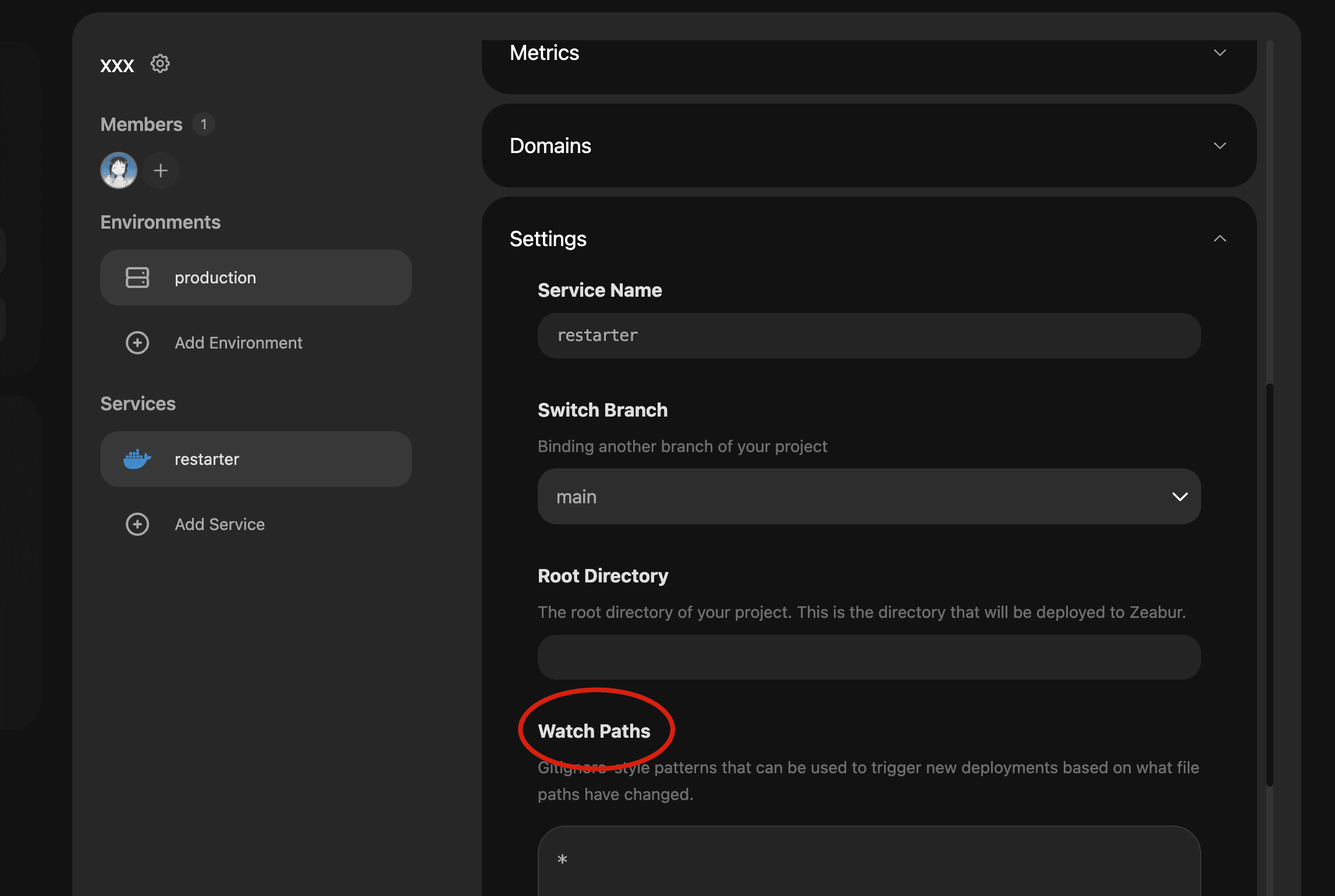
Task: Click the project settings gear icon
Action: tap(161, 63)
